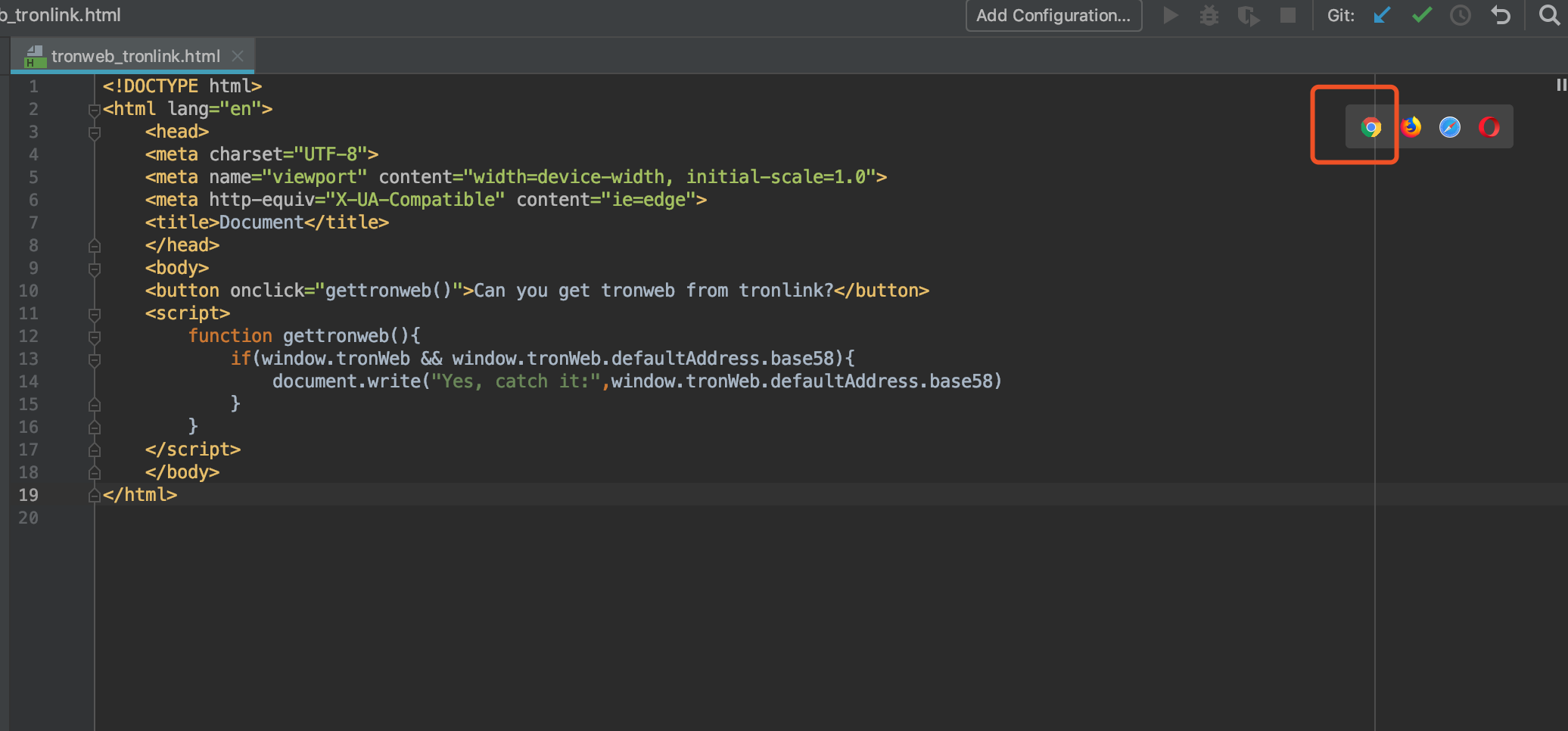Image resolution: width=1568 pixels, height=731 pixels.
Task: Click the Debug bug icon
Action: click(1209, 15)
